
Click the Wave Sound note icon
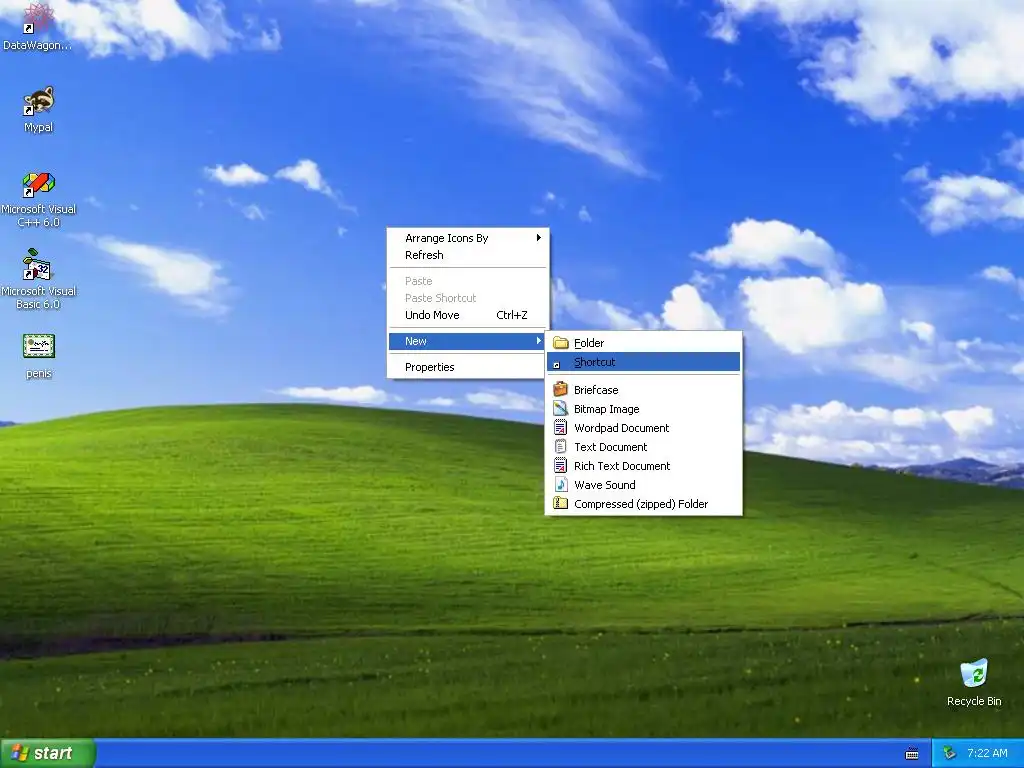(560, 485)
